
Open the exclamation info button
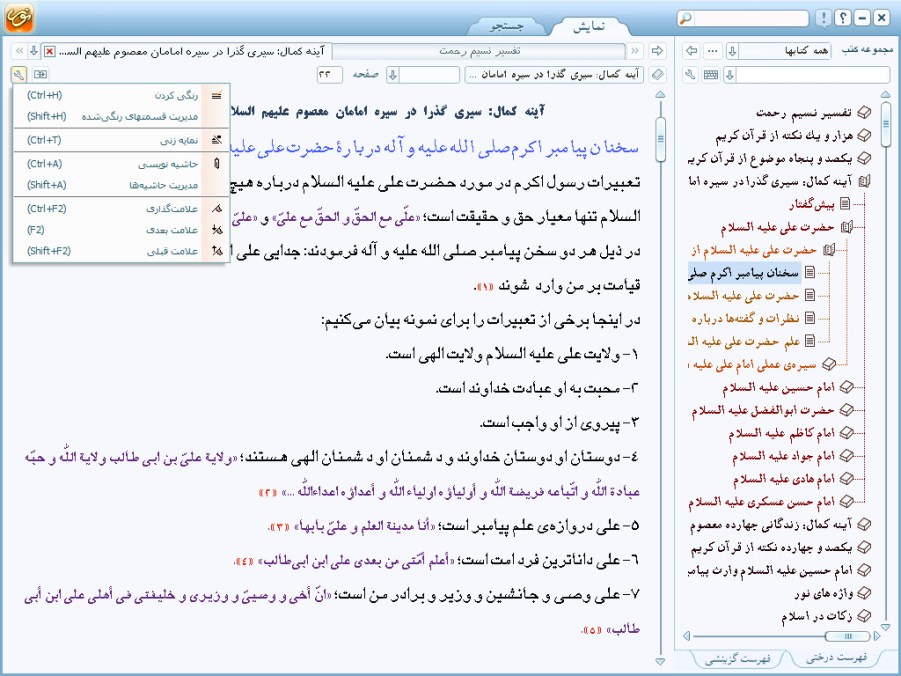(823, 18)
